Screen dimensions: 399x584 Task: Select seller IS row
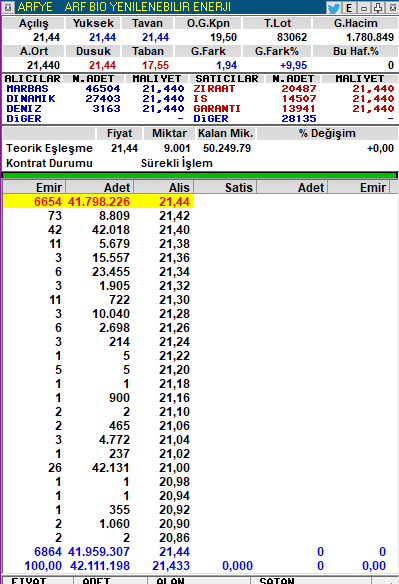(294, 99)
